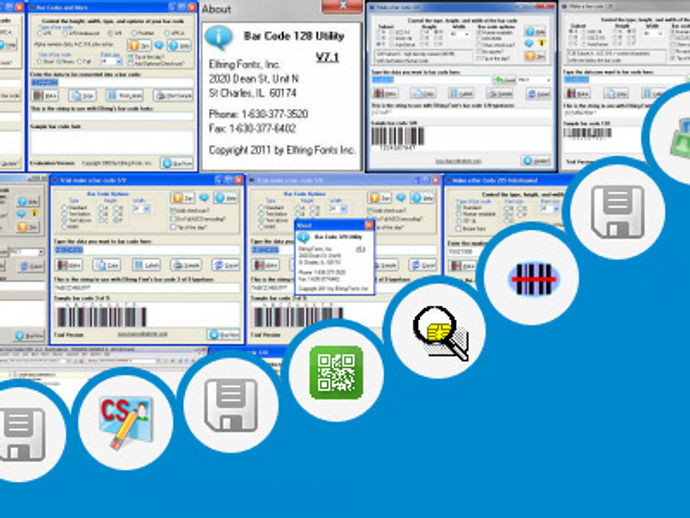The height and width of the screenshot is (518, 690).
Task: Click Exit button in Windows 7 bar code 128 window
Action: (x=536, y=161)
